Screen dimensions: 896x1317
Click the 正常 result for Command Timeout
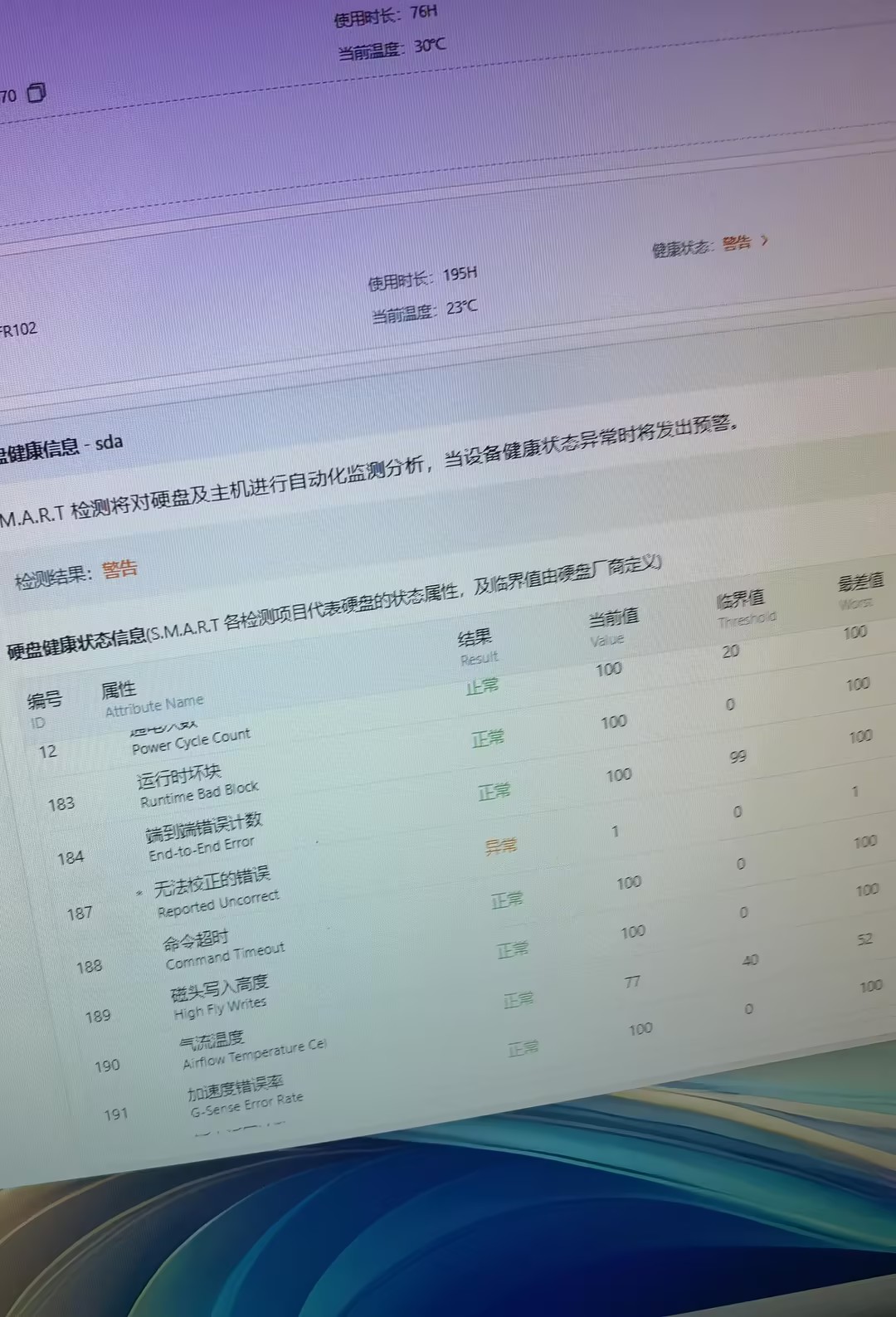coord(506,900)
